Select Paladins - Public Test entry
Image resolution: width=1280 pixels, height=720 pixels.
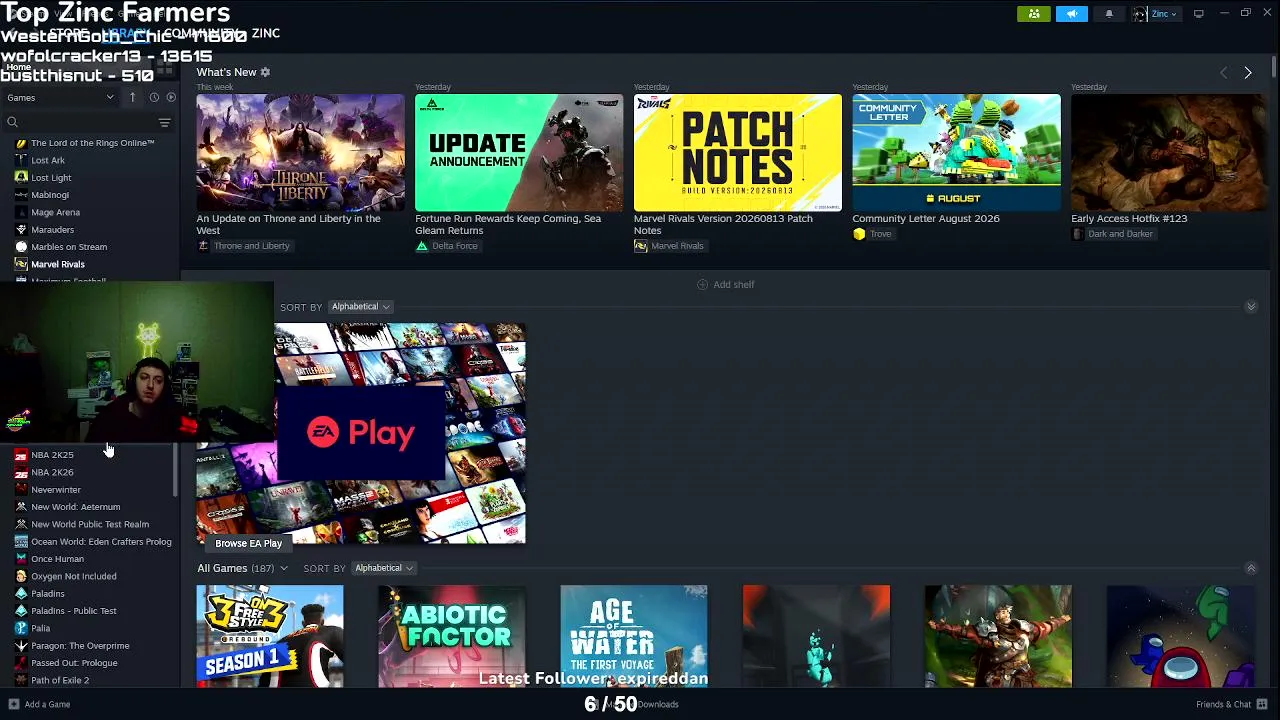coord(74,611)
